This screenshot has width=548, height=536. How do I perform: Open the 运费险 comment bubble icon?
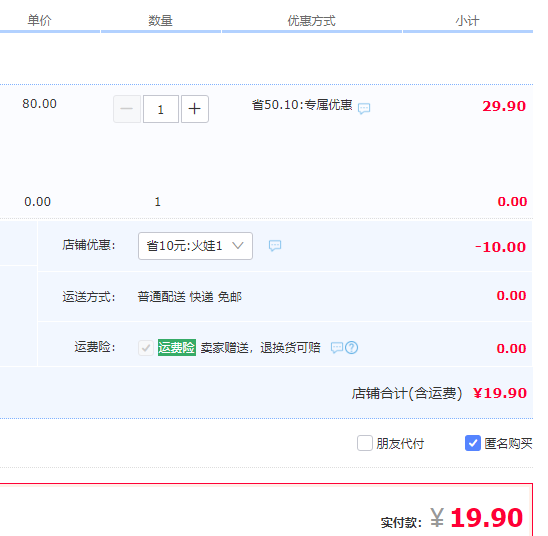(x=337, y=348)
